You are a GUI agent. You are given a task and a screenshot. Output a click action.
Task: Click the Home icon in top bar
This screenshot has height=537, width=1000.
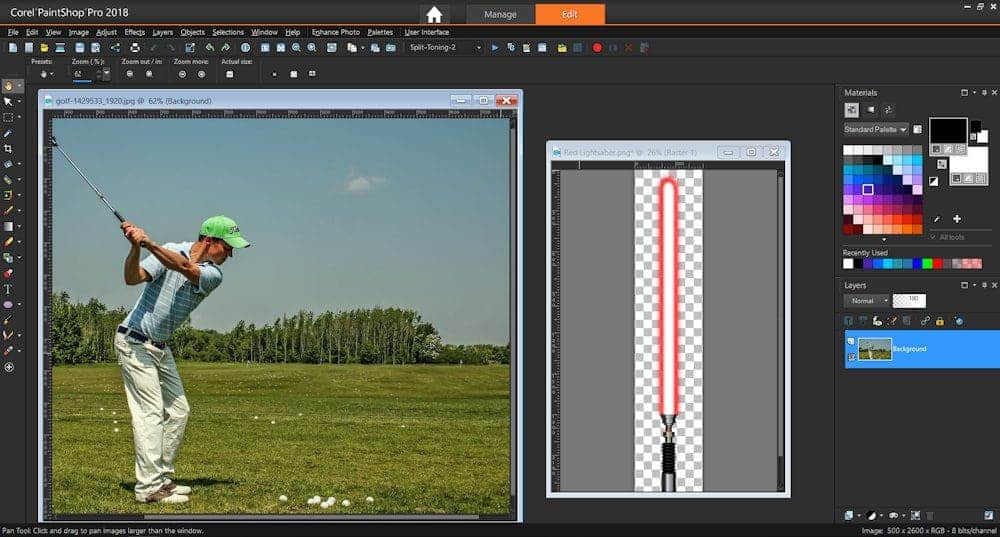click(x=433, y=15)
